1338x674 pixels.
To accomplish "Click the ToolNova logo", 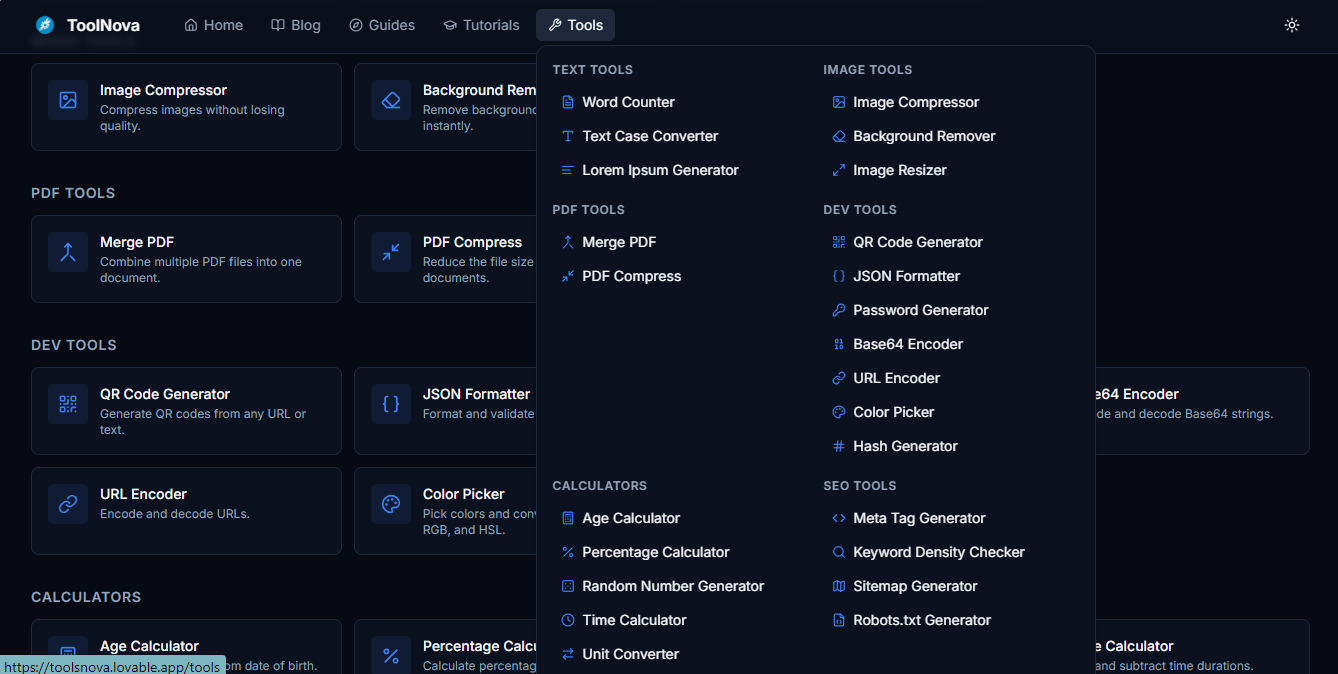I will tap(85, 25).
